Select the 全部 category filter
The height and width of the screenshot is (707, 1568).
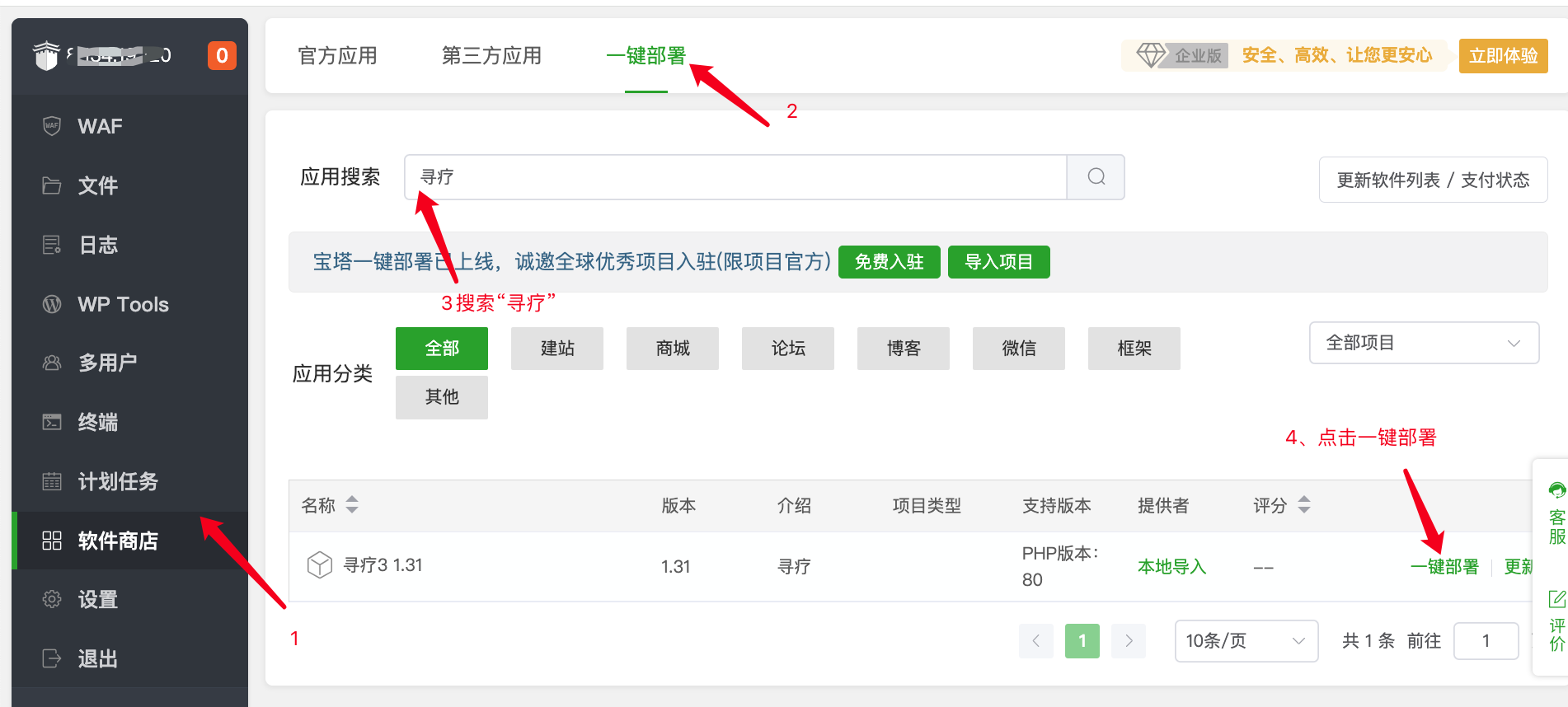click(442, 349)
